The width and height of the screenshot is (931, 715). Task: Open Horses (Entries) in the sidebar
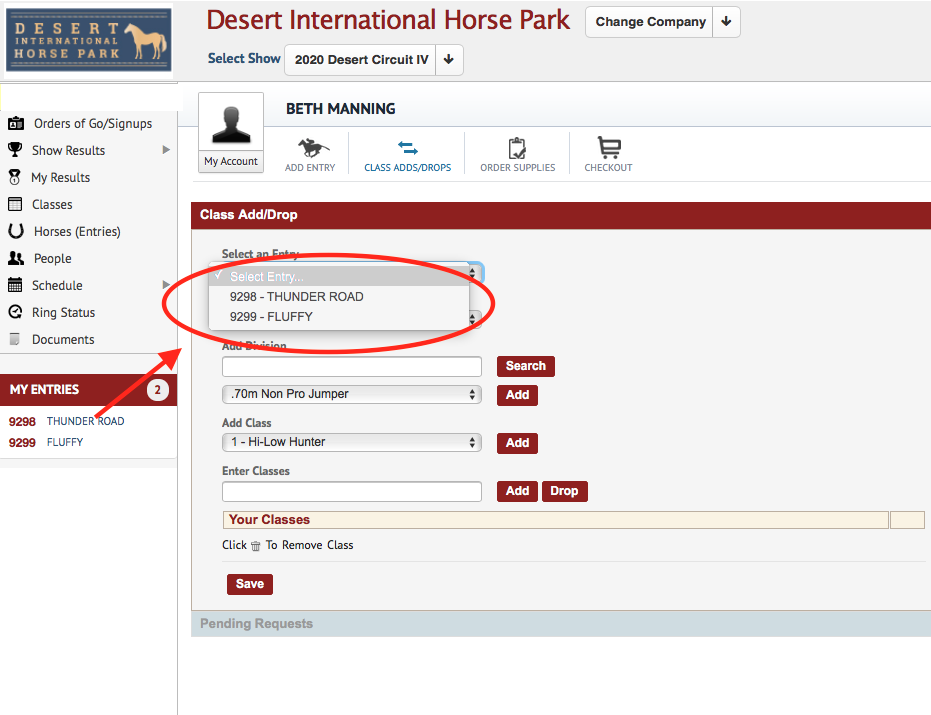pos(77,232)
